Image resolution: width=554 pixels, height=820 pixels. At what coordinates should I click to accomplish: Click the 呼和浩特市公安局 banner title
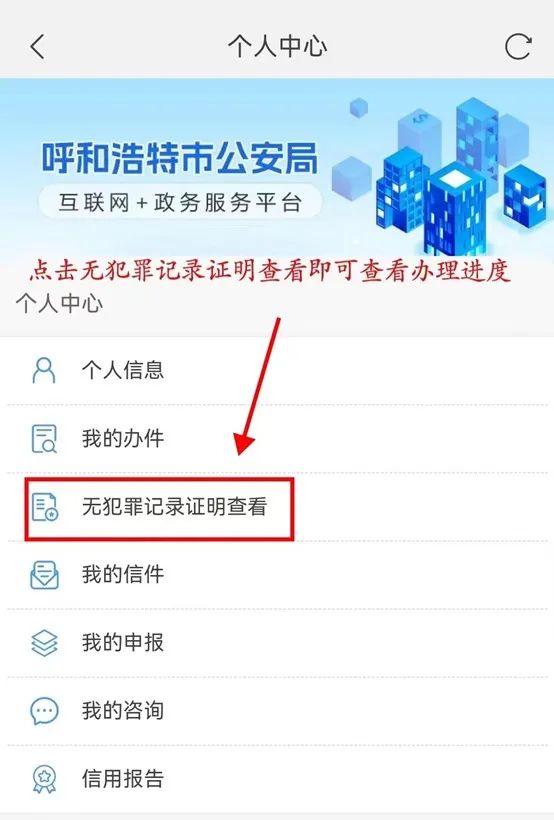[x=180, y=157]
